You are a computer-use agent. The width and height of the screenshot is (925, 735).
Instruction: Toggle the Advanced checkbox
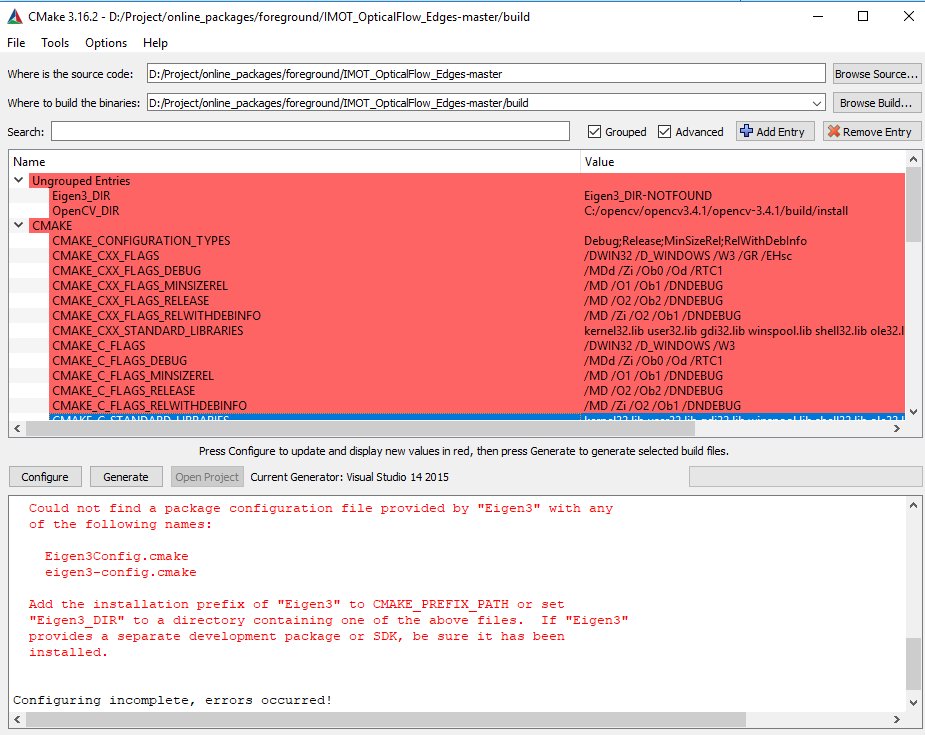click(664, 132)
